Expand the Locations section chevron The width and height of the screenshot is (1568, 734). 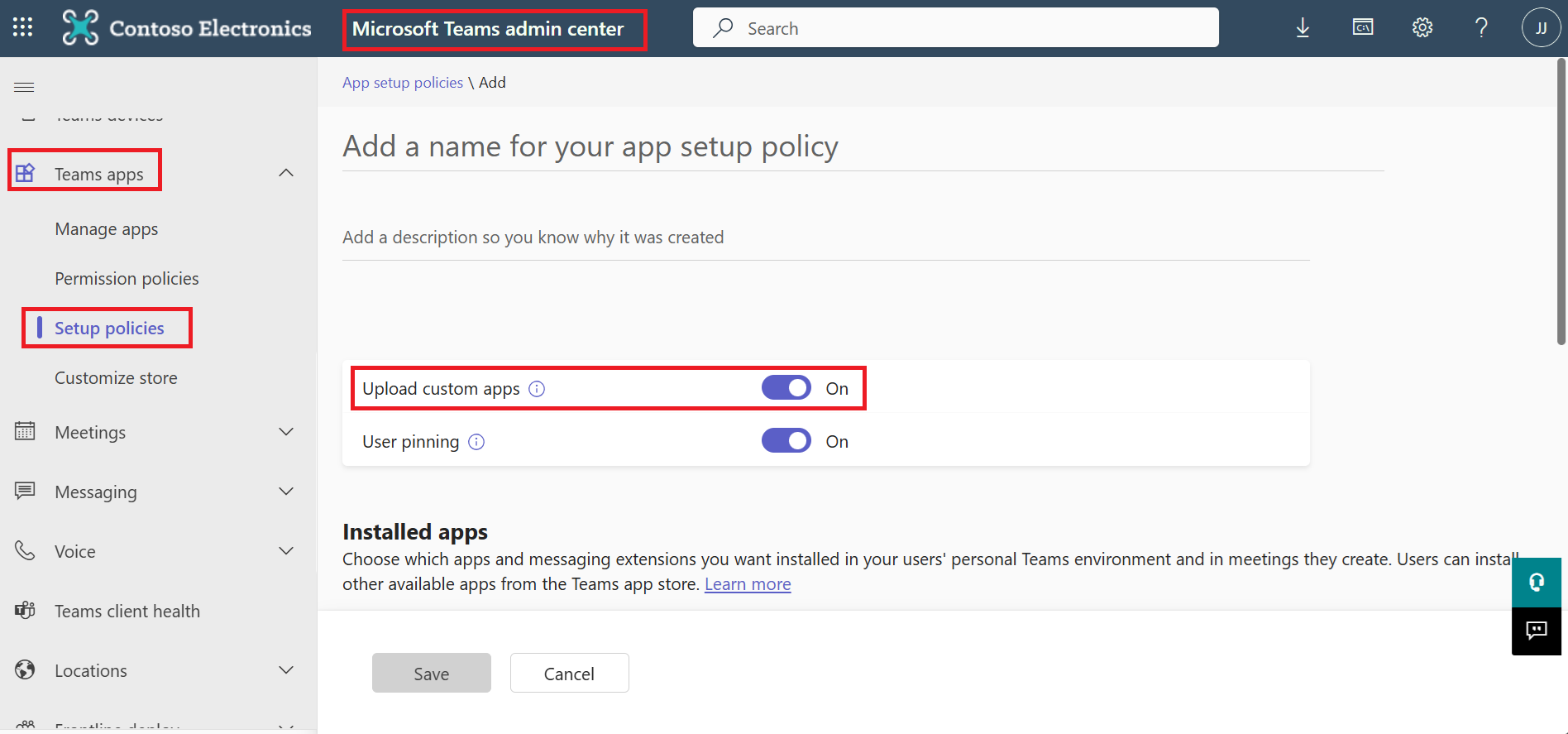point(286,670)
